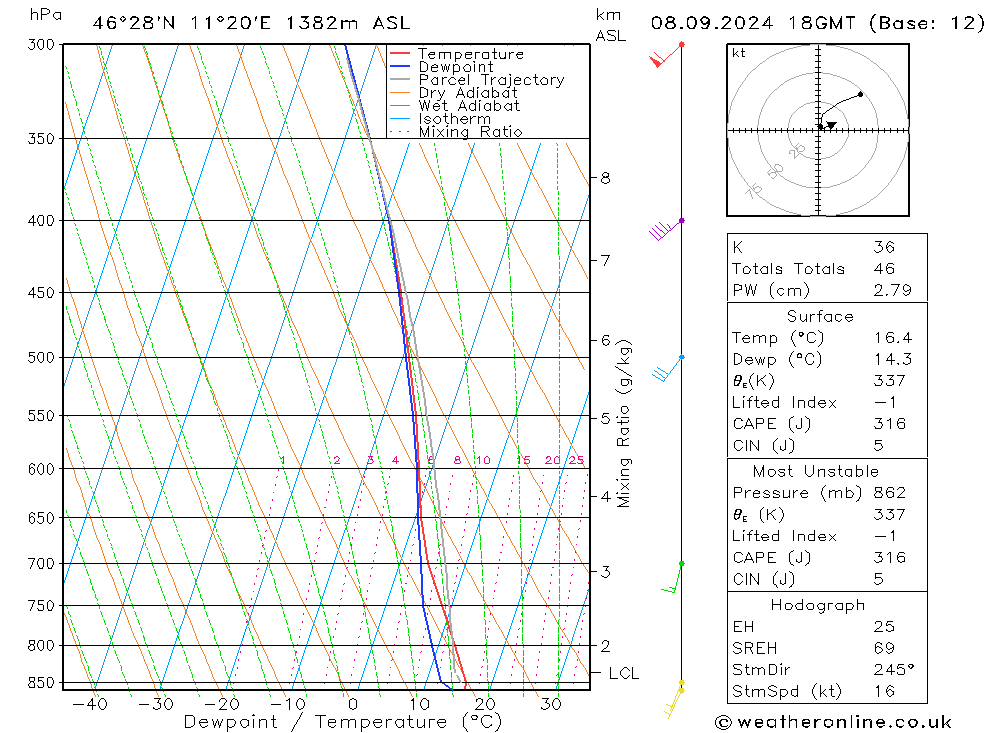Click the blue Dewpoint legend line
This screenshot has width=1000, height=733.
coord(400,66)
